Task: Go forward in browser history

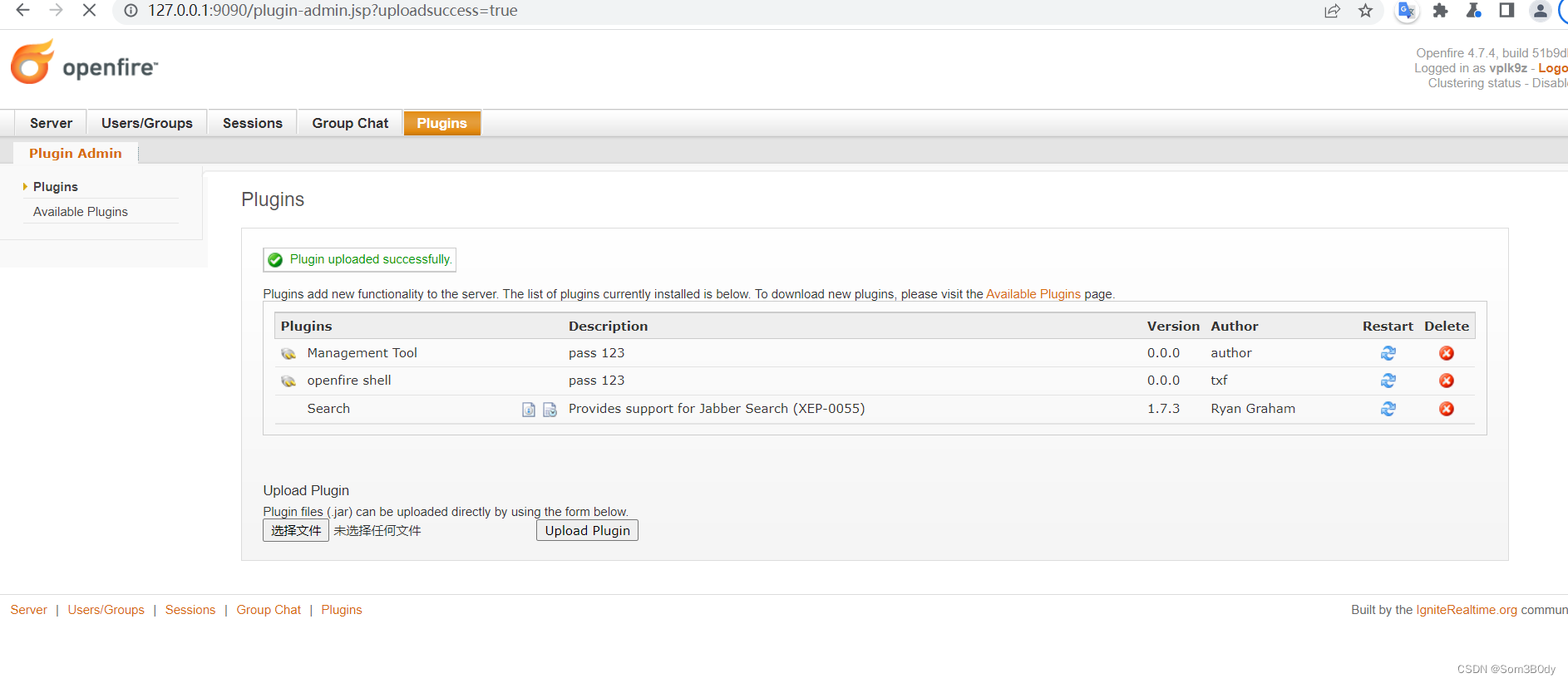Action: (56, 11)
